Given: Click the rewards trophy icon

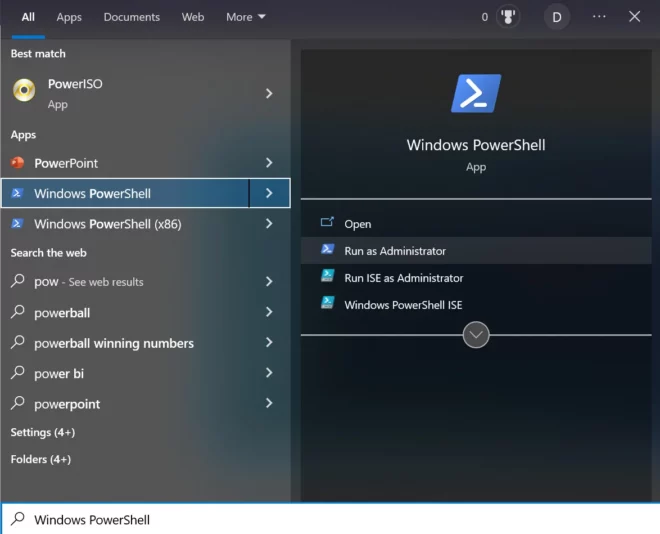Looking at the screenshot, I should click(x=508, y=17).
